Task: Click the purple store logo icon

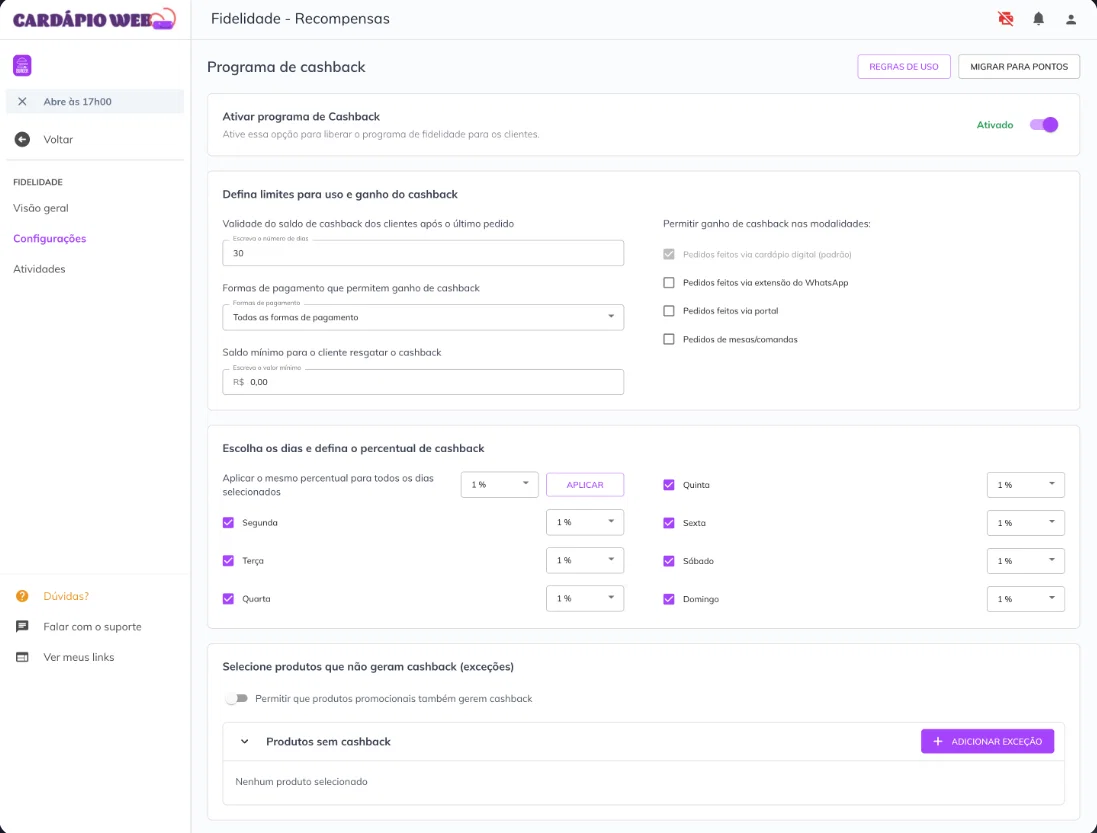Action: pyautogui.click(x=22, y=65)
